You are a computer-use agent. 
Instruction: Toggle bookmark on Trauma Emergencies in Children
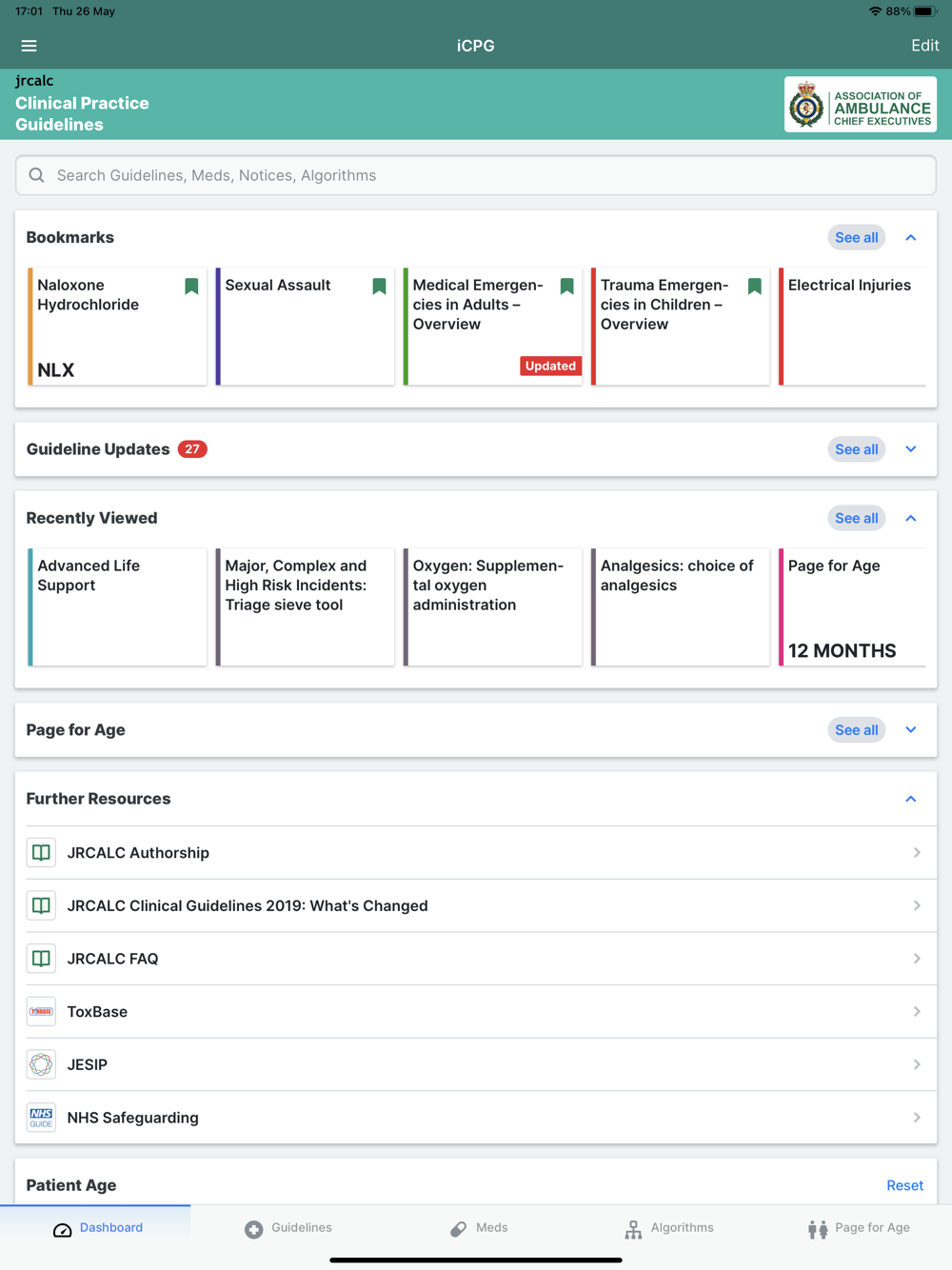754,287
